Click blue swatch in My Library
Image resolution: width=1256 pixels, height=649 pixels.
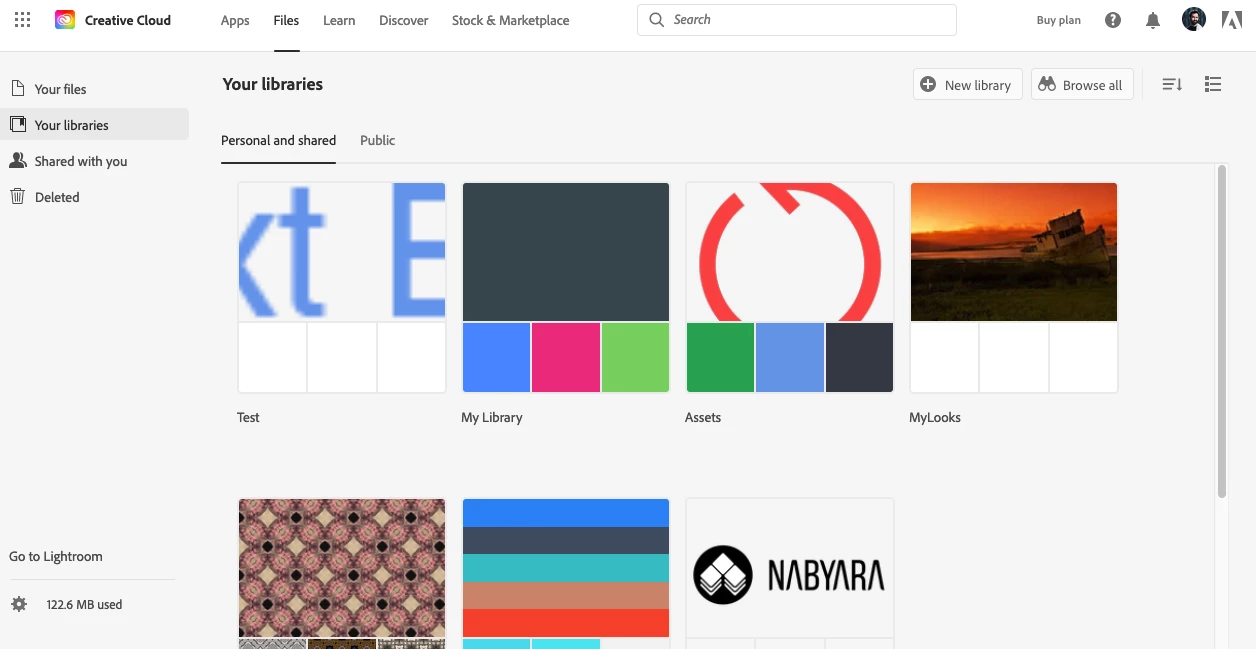[497, 357]
